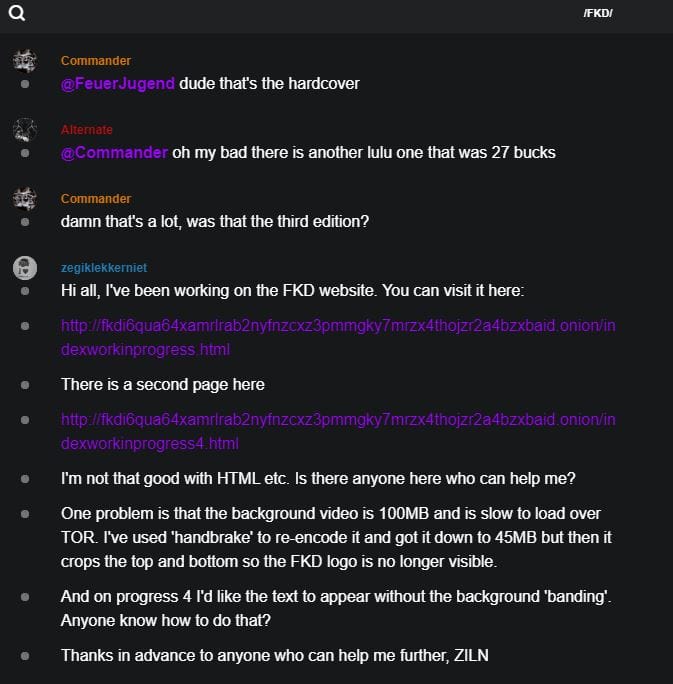Screen dimensions: 673x684
Task: Click Alternate's profile avatar
Action: tap(25, 130)
